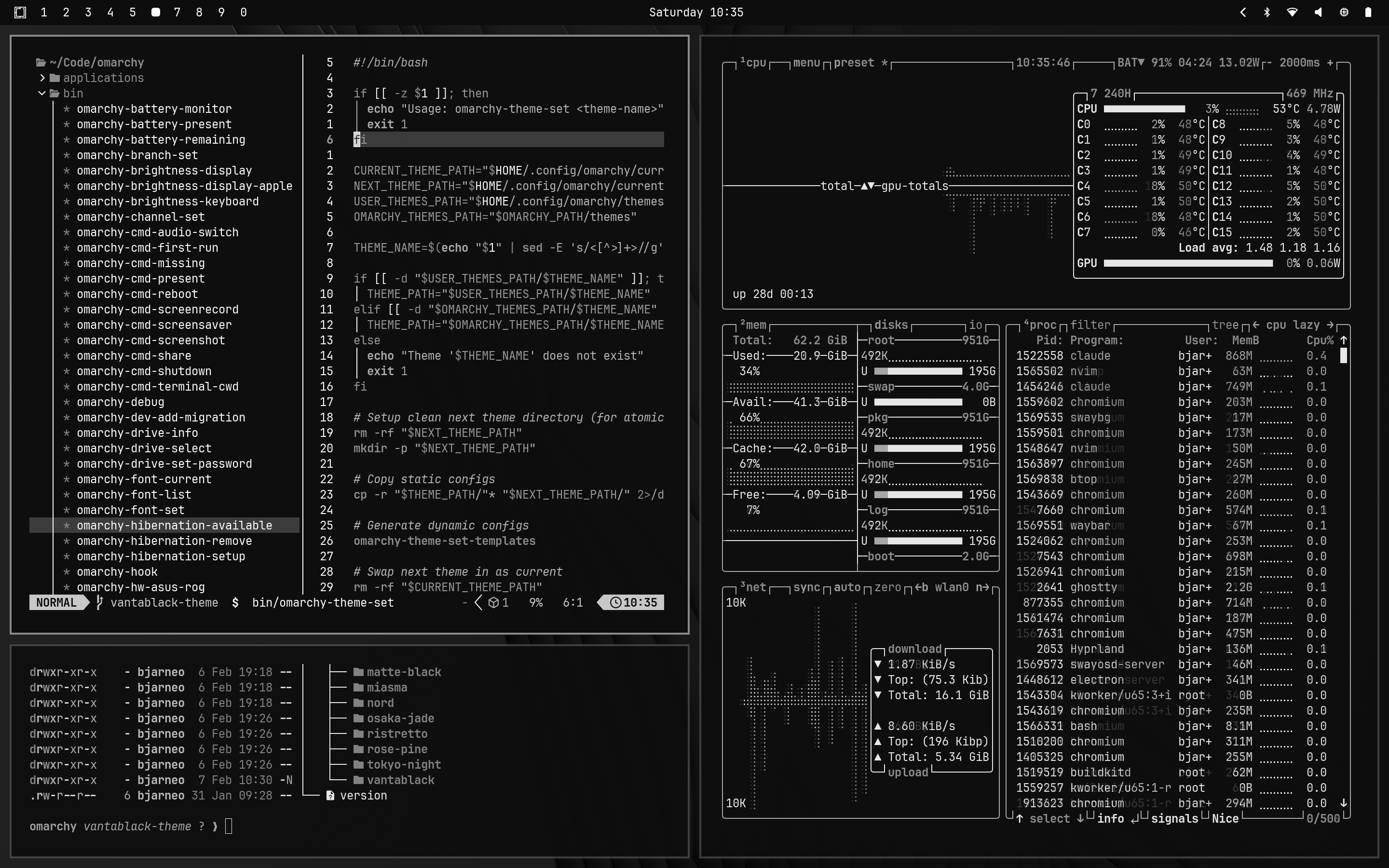Viewport: 1389px width, 868px height.
Task: Open the btop preset selector
Action: [x=854, y=63]
